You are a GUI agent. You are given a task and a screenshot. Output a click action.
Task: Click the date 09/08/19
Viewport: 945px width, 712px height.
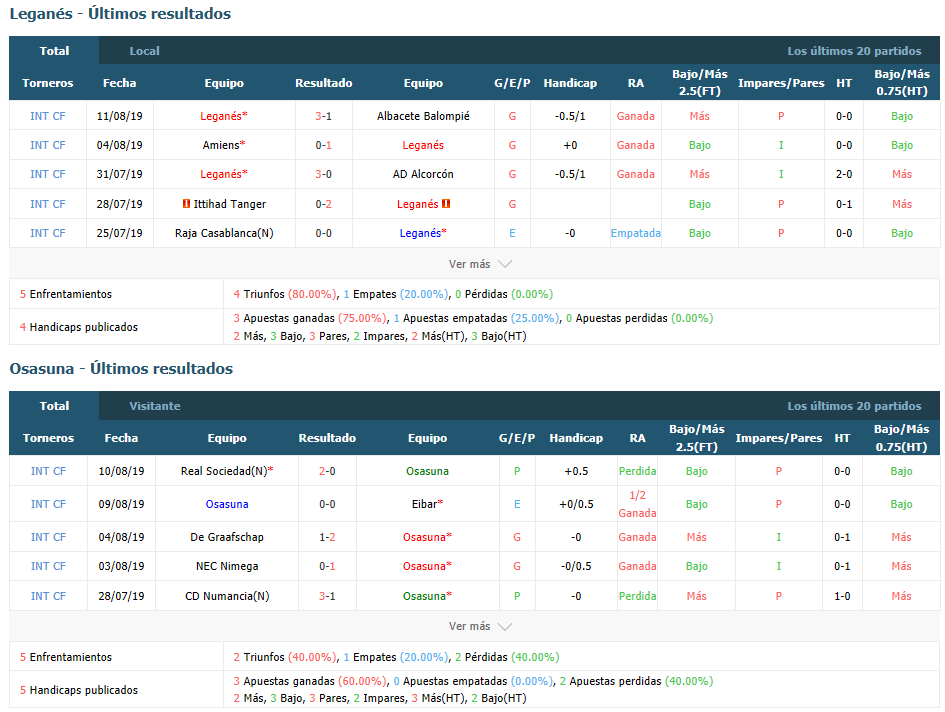[x=121, y=504]
